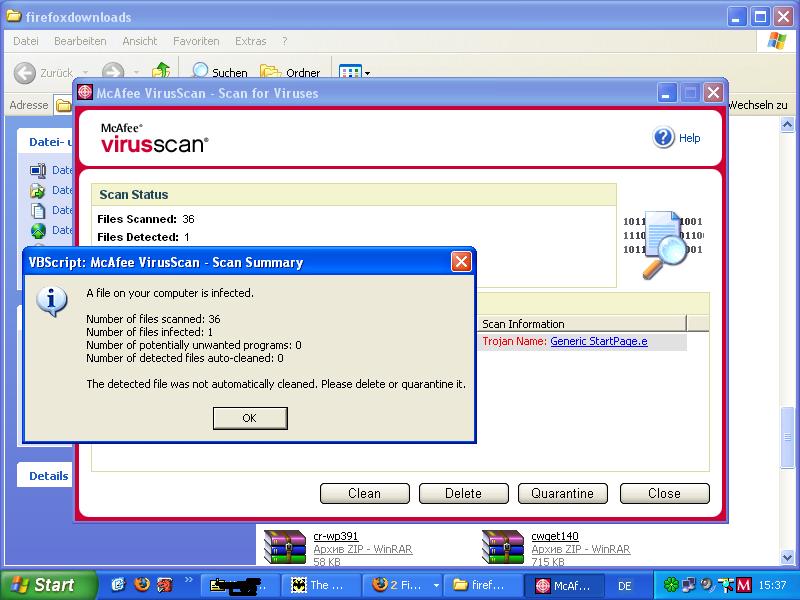
Task: Click the Close button in VirusScan
Action: pos(664,493)
